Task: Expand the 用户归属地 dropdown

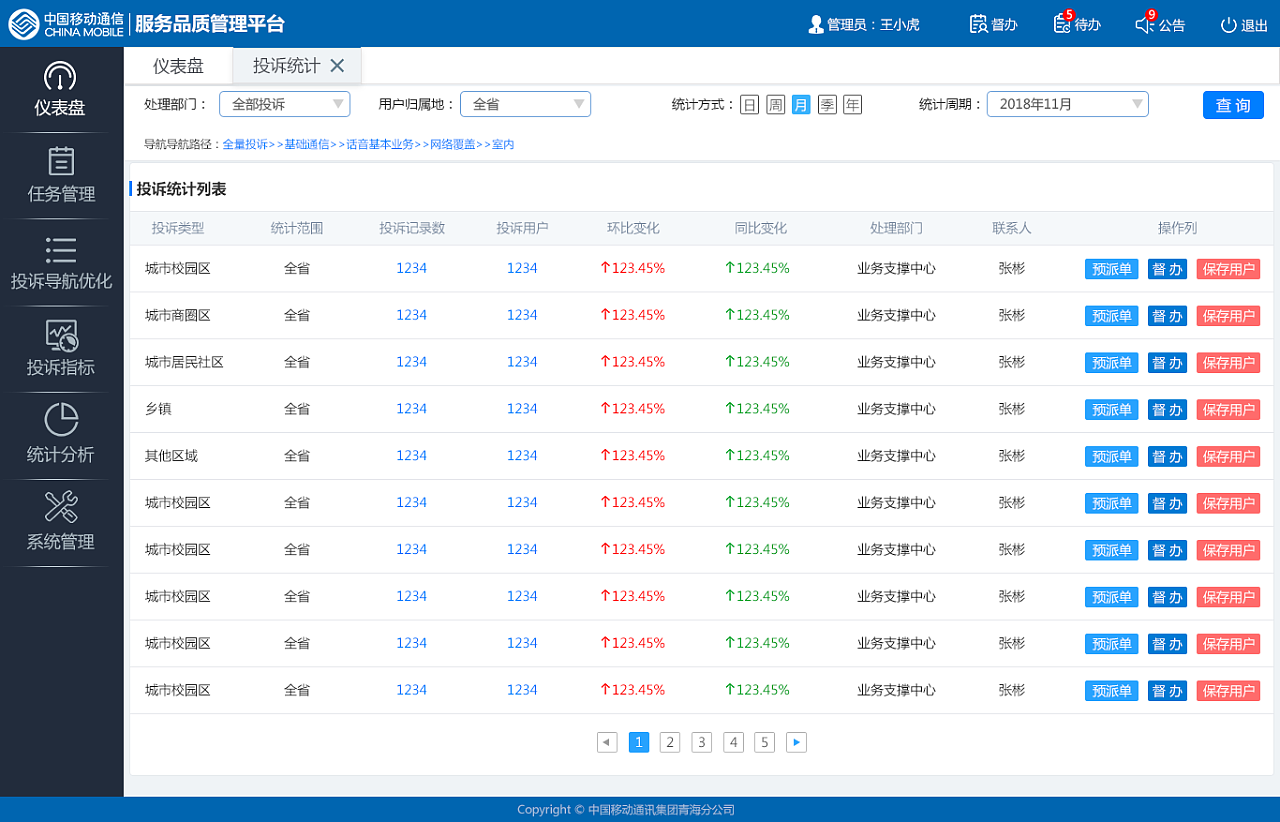Action: click(x=525, y=104)
